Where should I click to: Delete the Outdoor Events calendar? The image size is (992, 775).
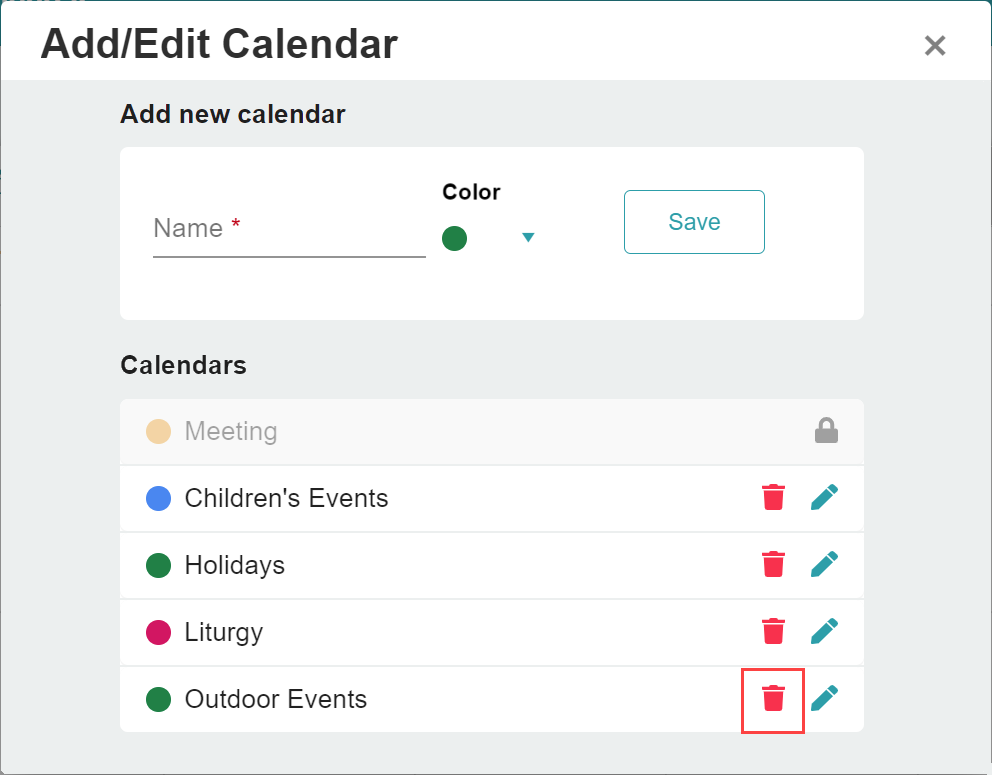[x=773, y=698]
